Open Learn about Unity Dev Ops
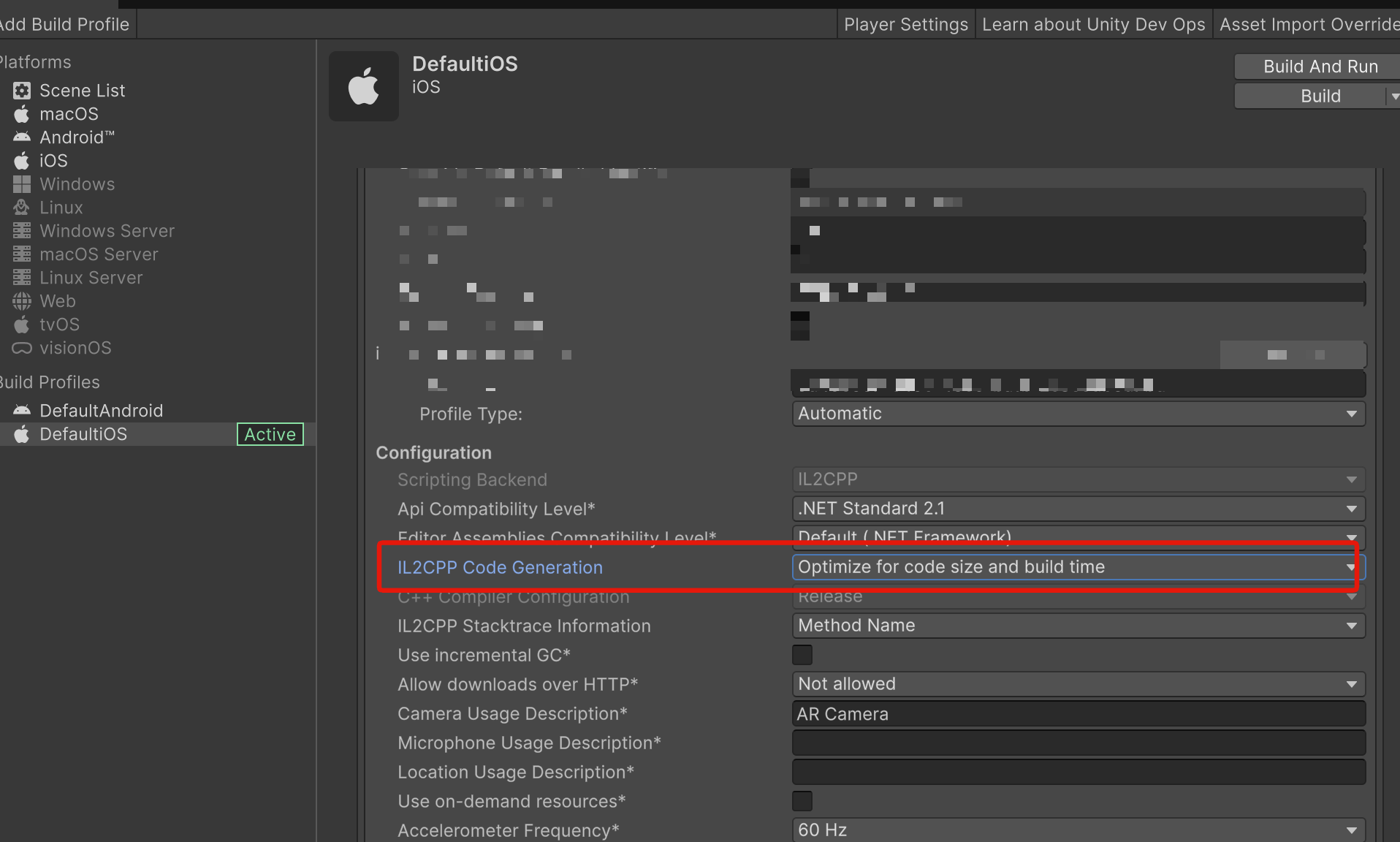 [x=1093, y=23]
